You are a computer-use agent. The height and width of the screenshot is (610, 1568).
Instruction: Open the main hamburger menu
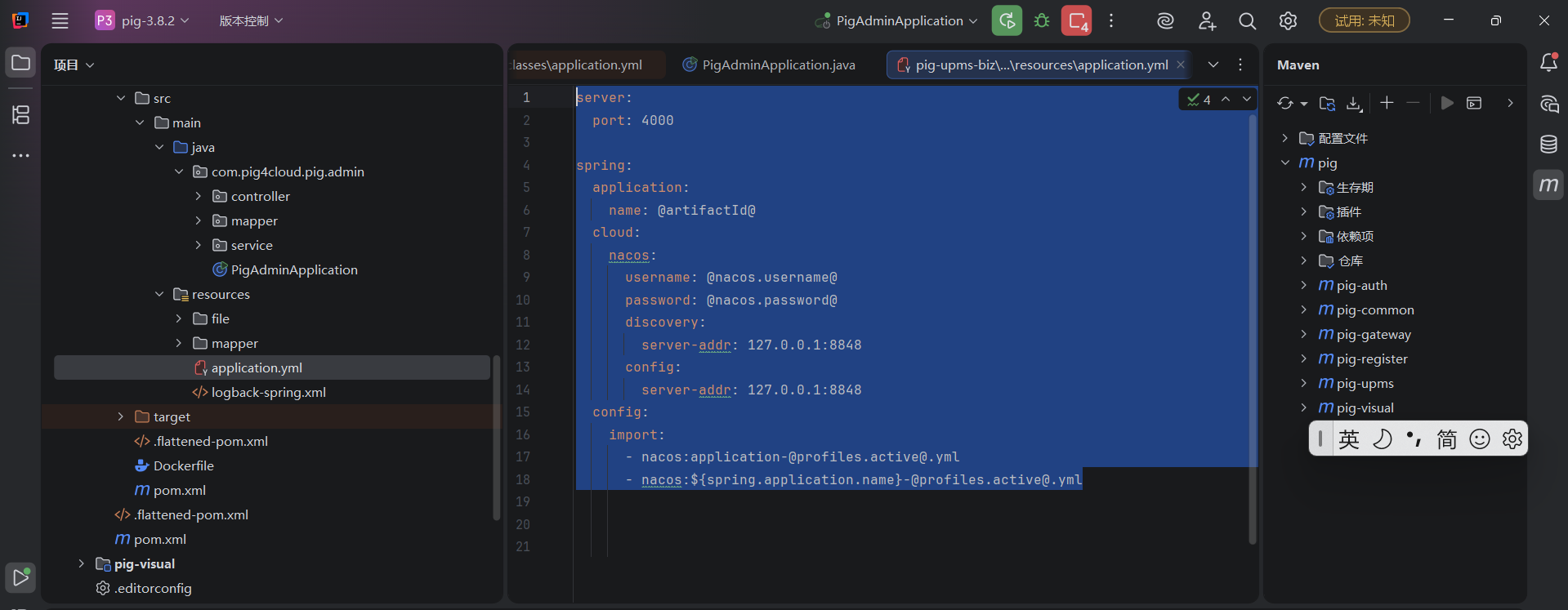point(60,21)
